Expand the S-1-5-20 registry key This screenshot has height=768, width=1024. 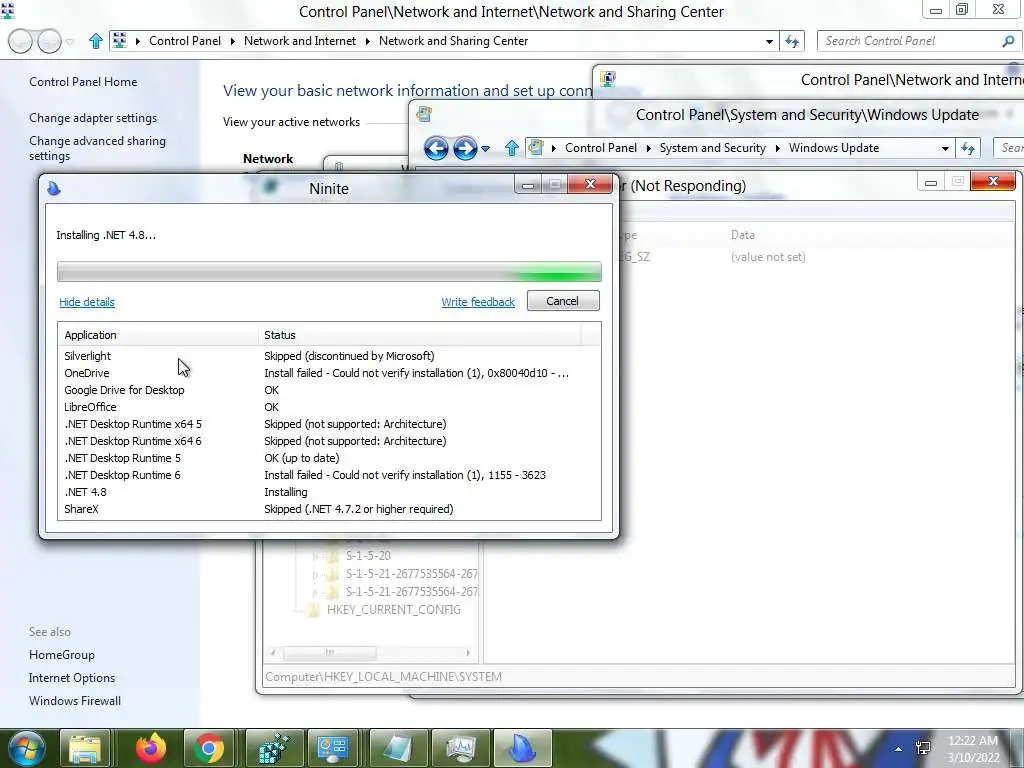(316, 556)
